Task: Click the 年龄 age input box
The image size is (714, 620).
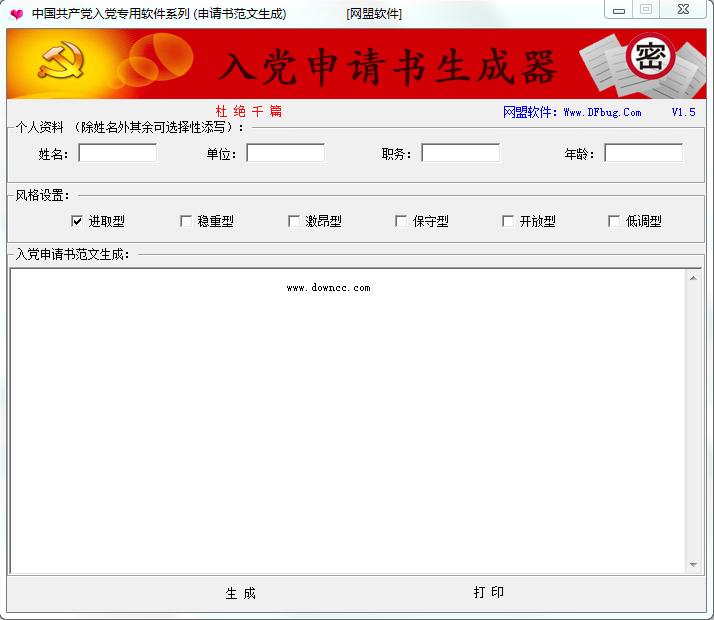Action: click(x=643, y=153)
